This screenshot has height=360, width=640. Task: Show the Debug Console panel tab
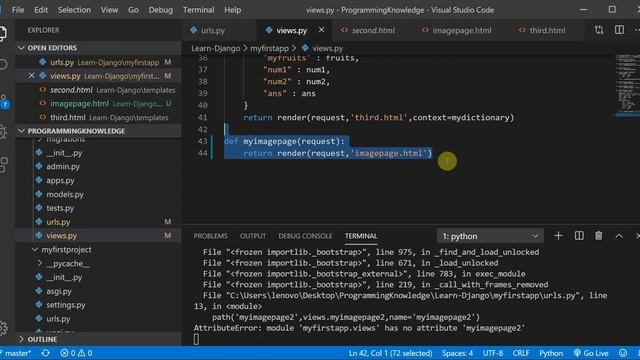[x=305, y=236]
